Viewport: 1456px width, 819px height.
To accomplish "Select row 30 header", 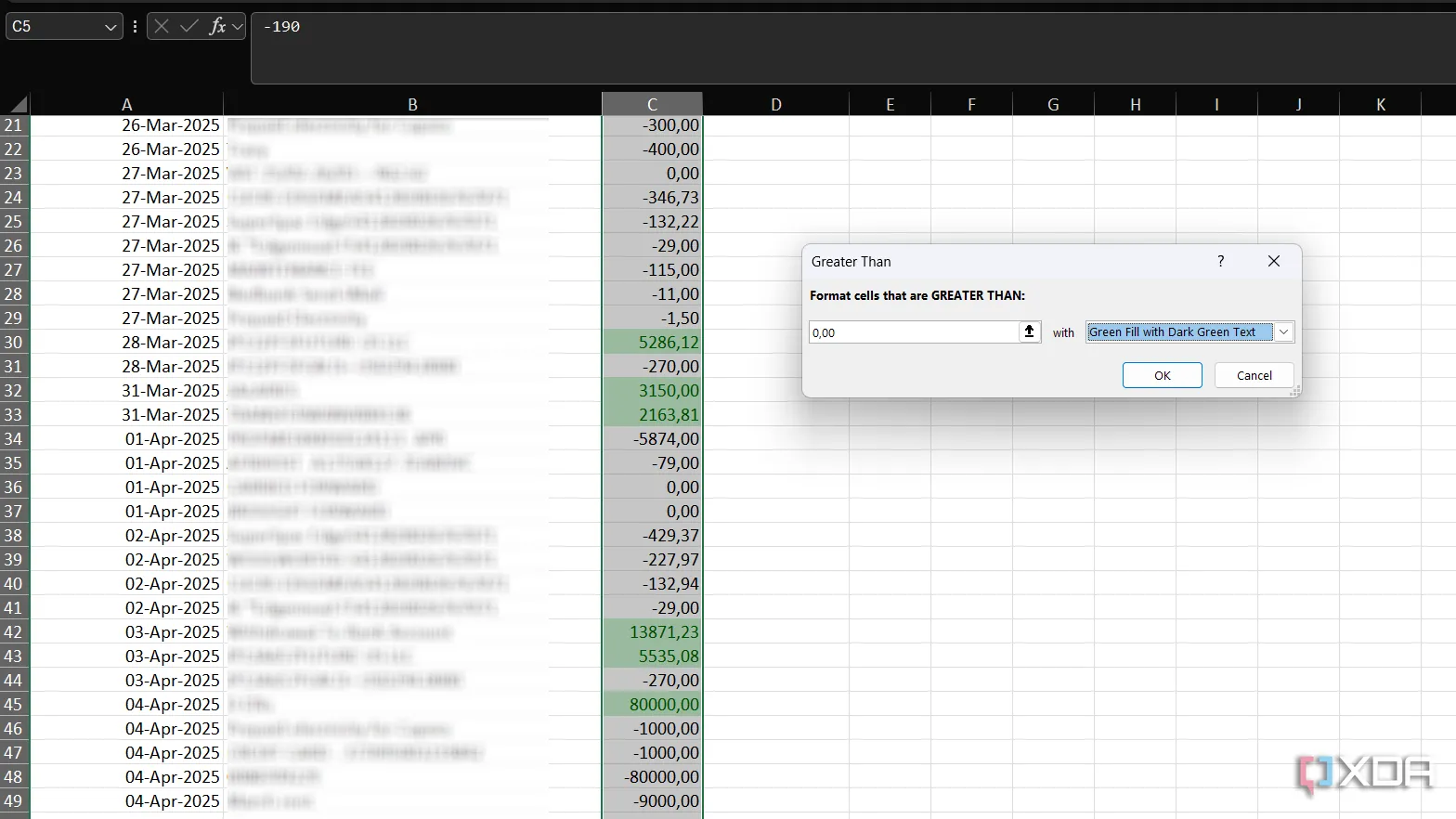I will [14, 343].
